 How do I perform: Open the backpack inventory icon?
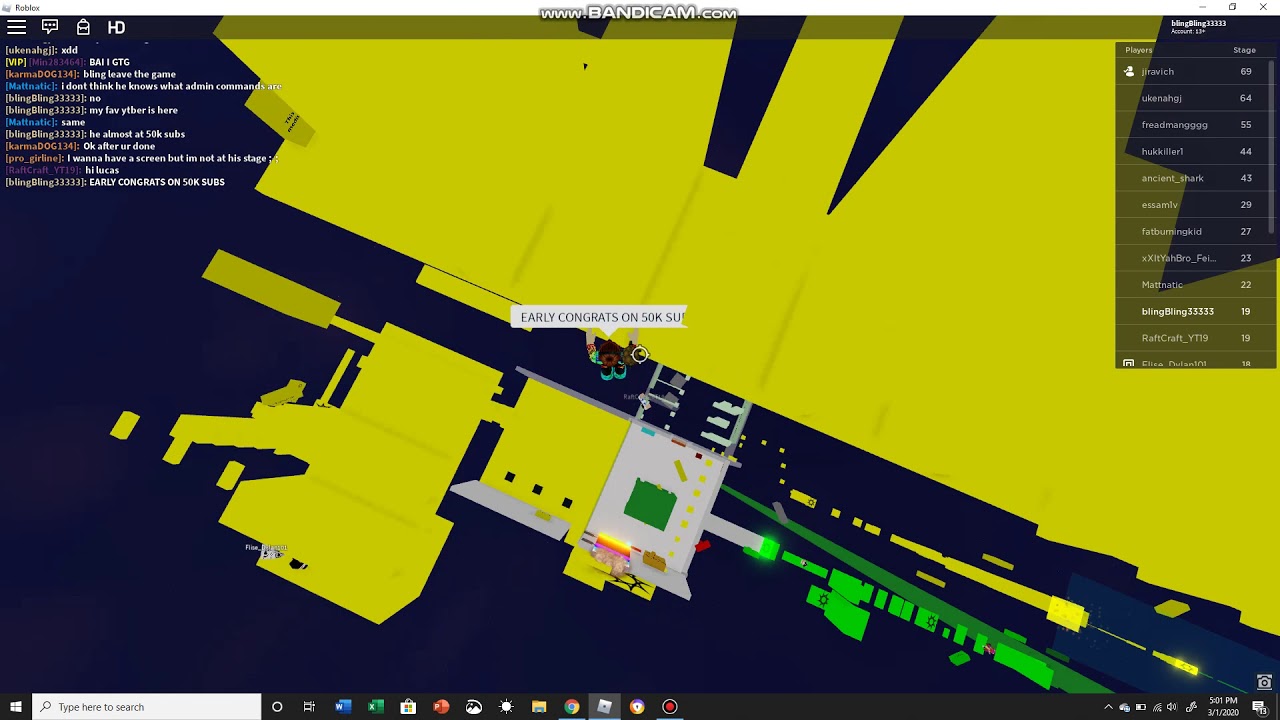click(83, 27)
